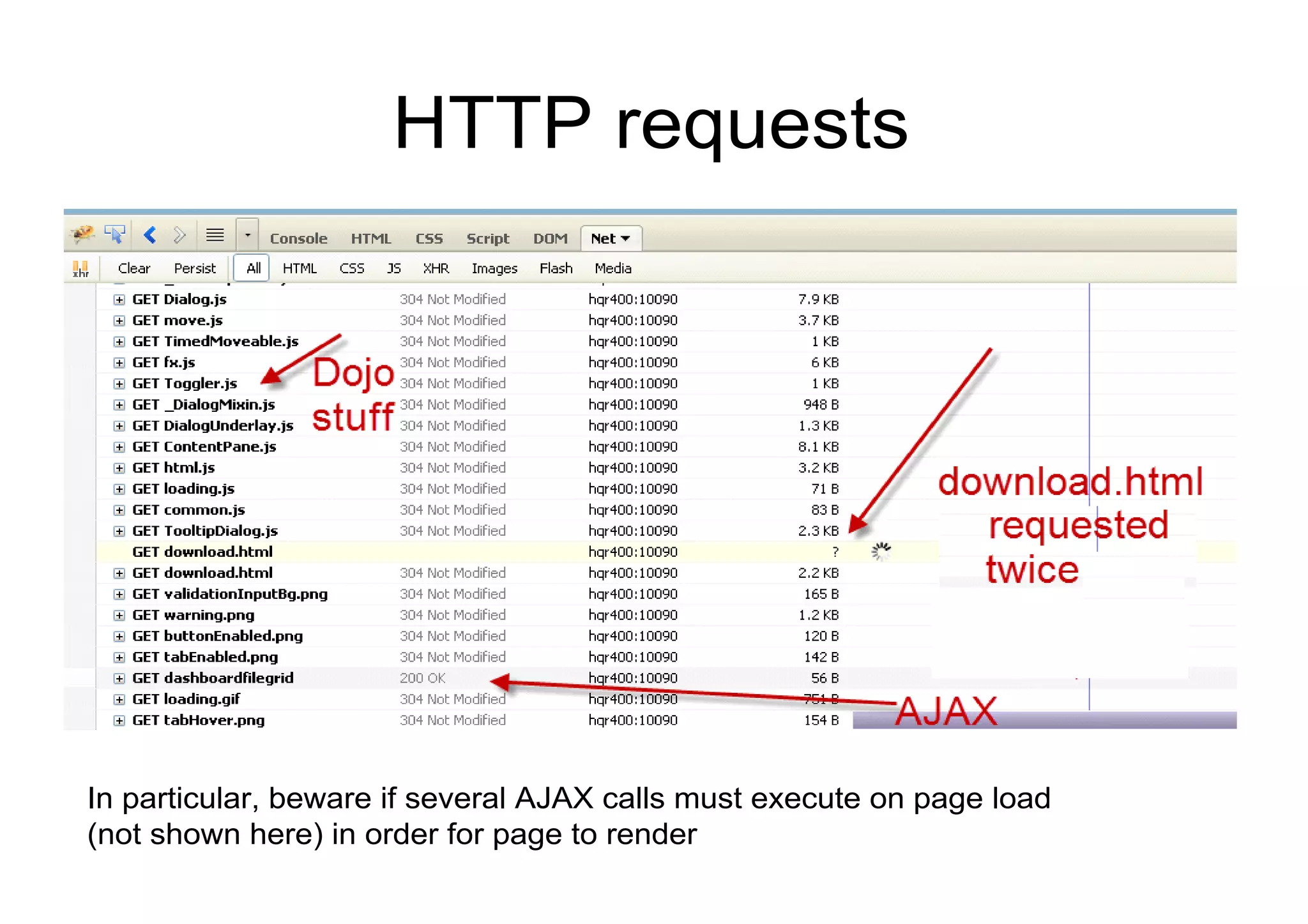Open the Net tab dropdown arrow
The width and height of the screenshot is (1308, 924).
[625, 239]
